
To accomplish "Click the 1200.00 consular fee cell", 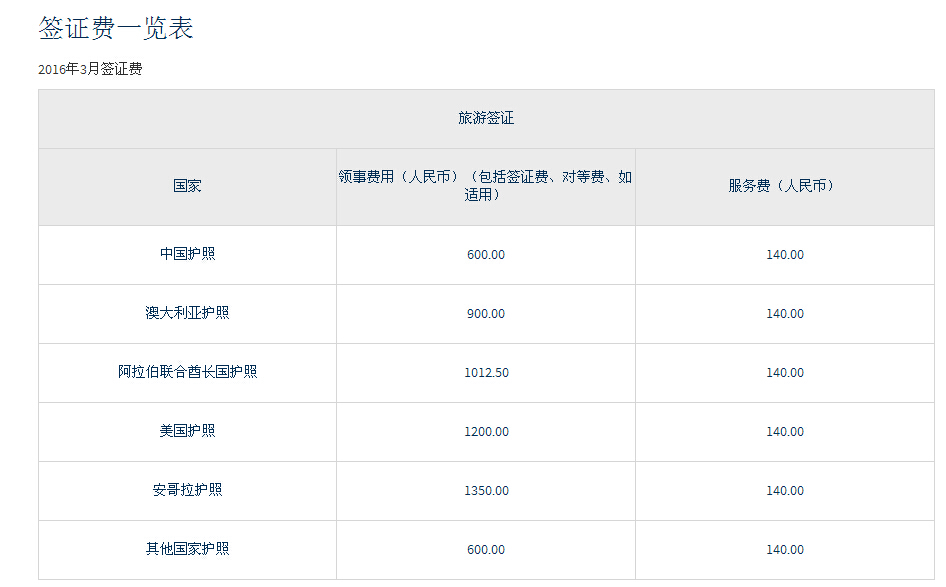I will click(x=486, y=432).
